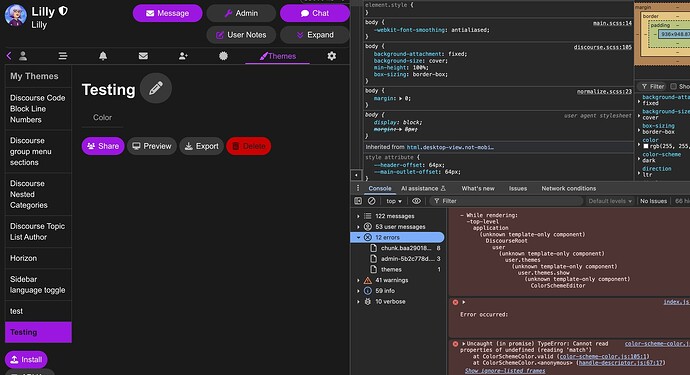This screenshot has height=375, width=690.
Task: Go back using the purple left chevron
Action: point(9,56)
